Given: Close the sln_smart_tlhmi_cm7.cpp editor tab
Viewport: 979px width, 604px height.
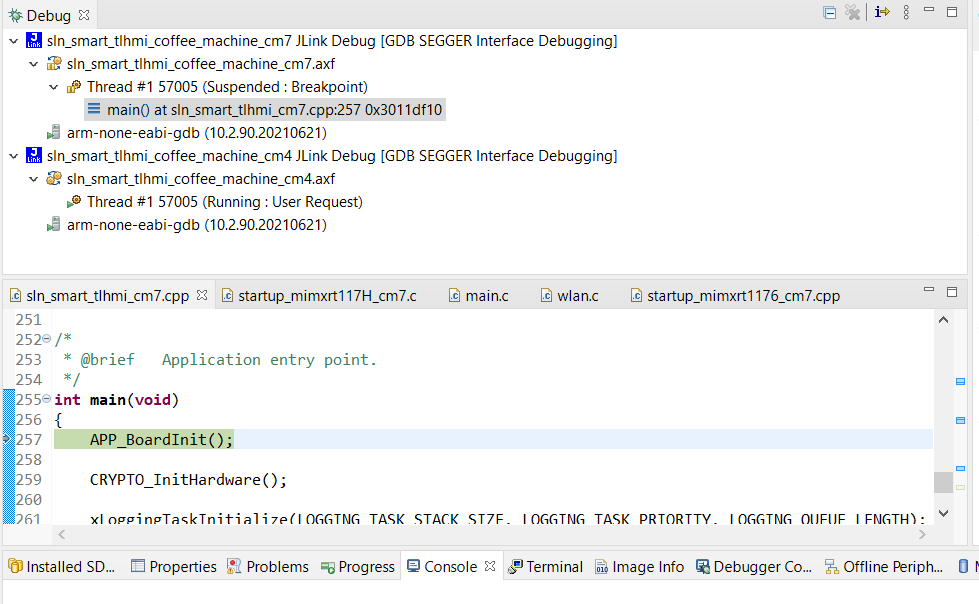Looking at the screenshot, I should click(x=201, y=296).
